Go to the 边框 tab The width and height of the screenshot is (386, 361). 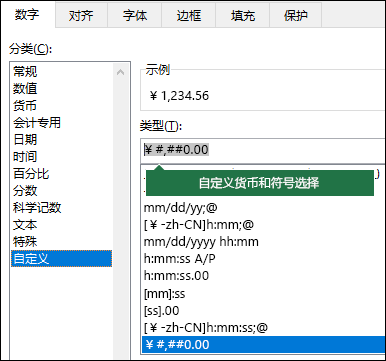point(189,15)
